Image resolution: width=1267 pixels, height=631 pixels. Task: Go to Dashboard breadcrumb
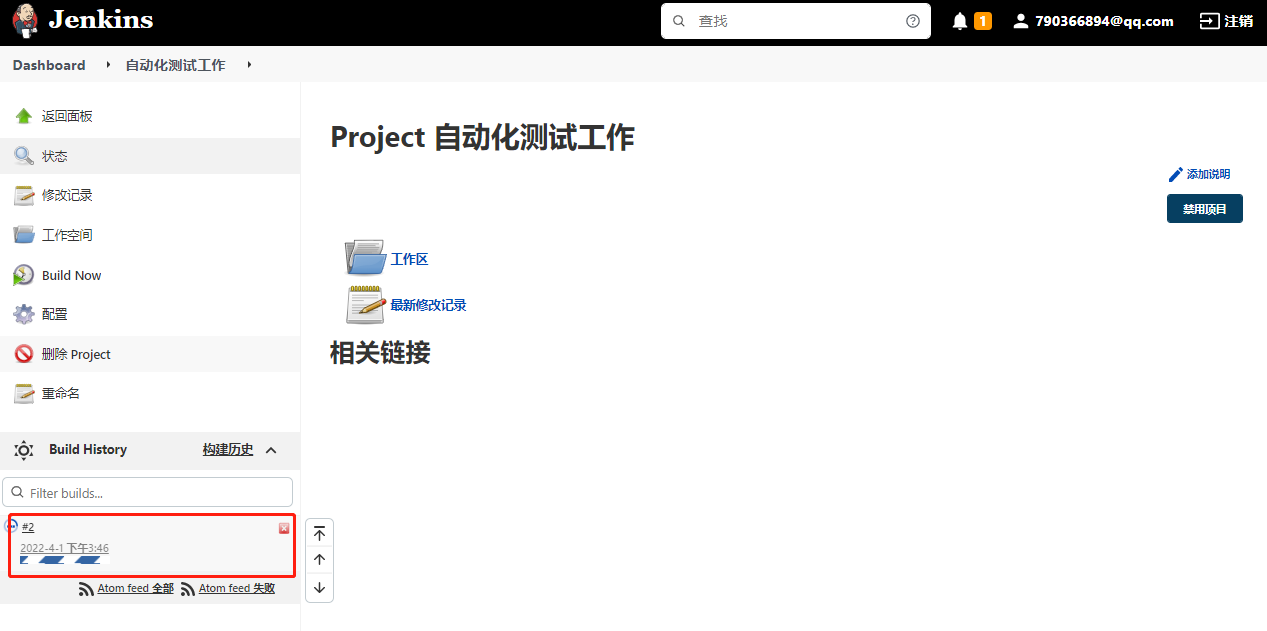(x=49, y=65)
